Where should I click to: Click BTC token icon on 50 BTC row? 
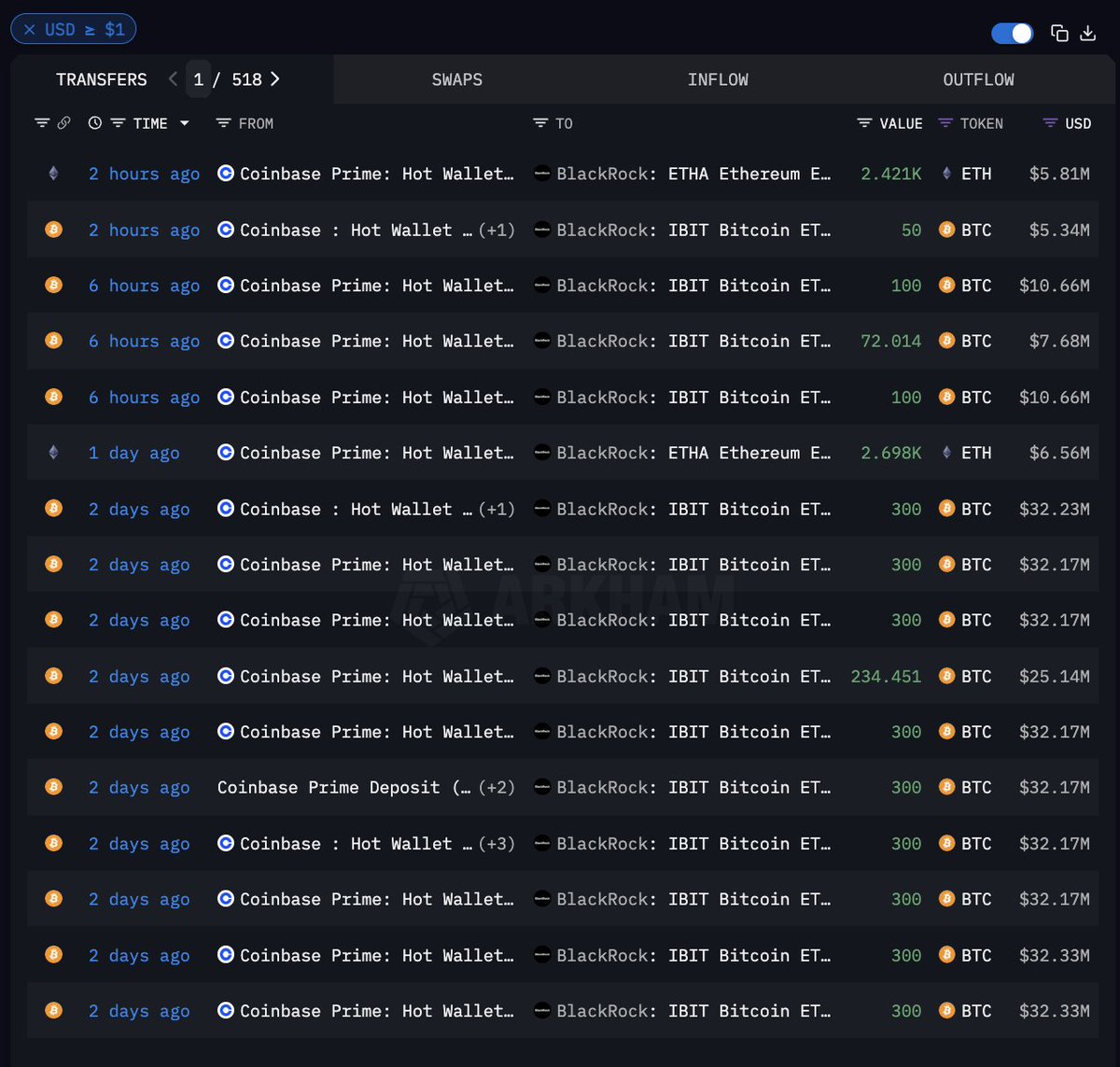coord(946,229)
